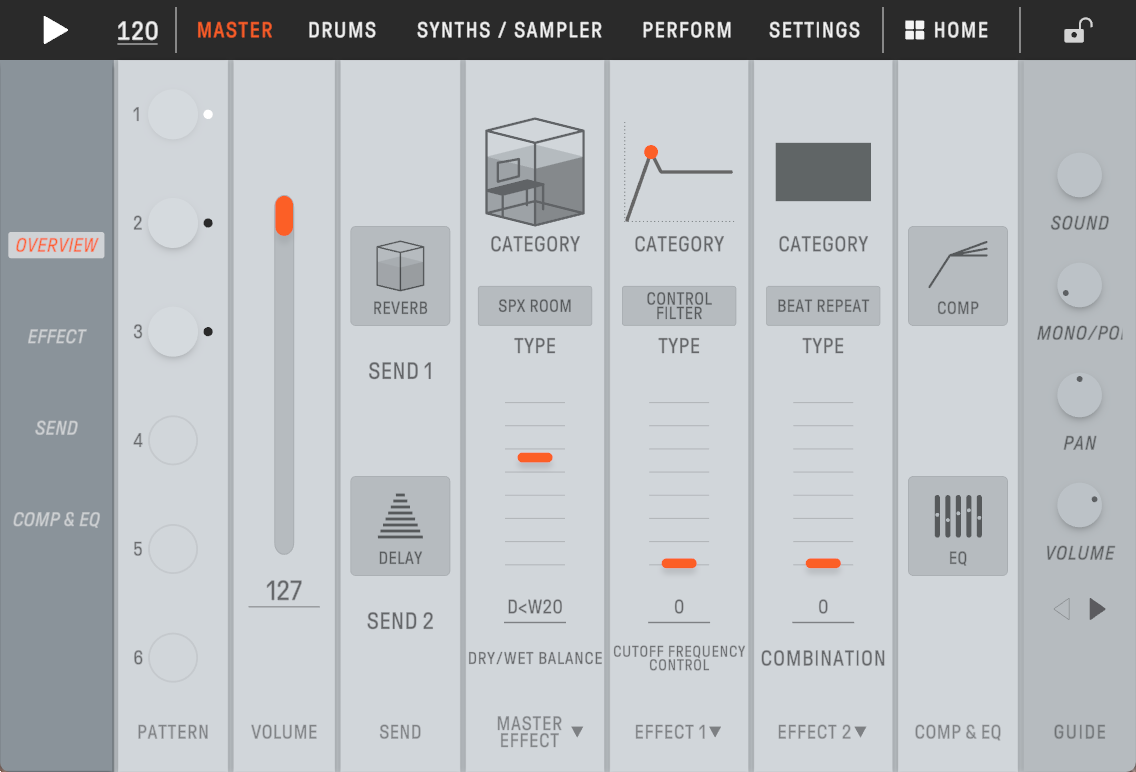Click the Effect 2 dark category image
This screenshot has height=772, width=1136.
point(823,172)
